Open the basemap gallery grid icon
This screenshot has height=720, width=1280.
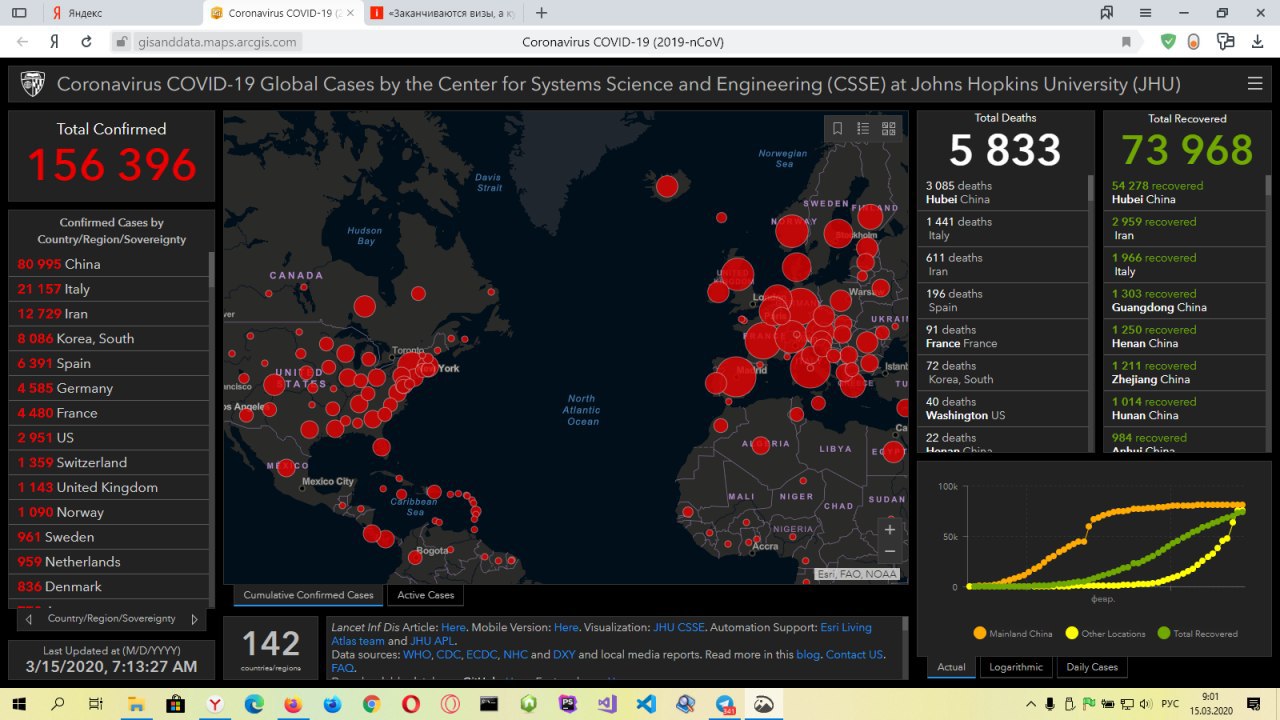889,128
